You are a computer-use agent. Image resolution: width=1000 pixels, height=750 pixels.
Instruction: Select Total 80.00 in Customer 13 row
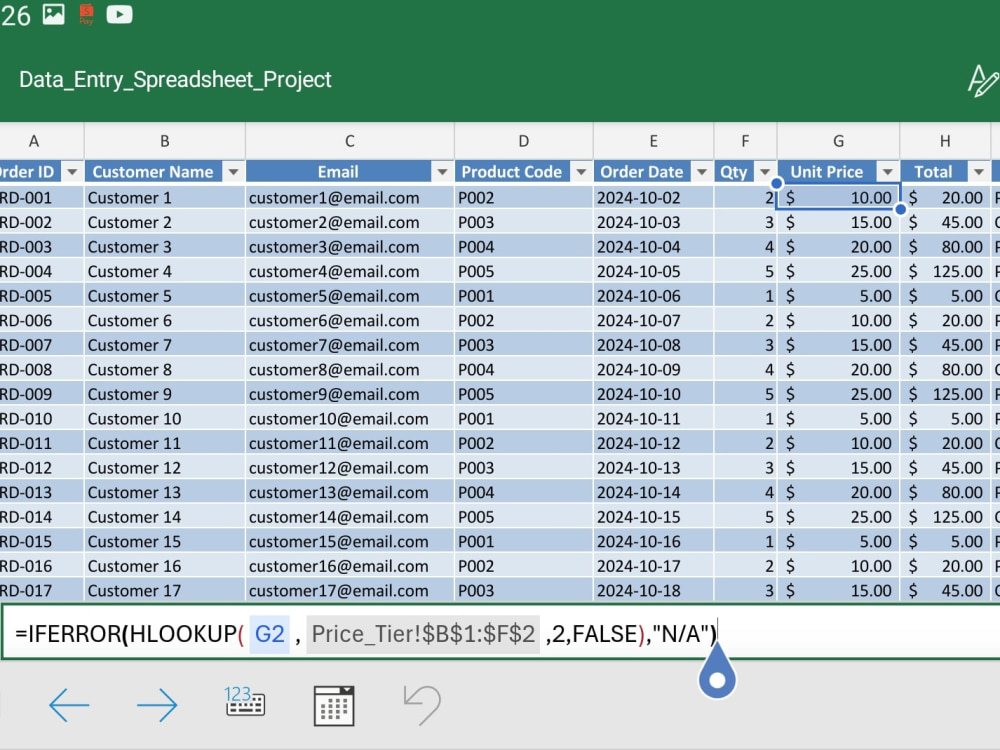[945, 492]
